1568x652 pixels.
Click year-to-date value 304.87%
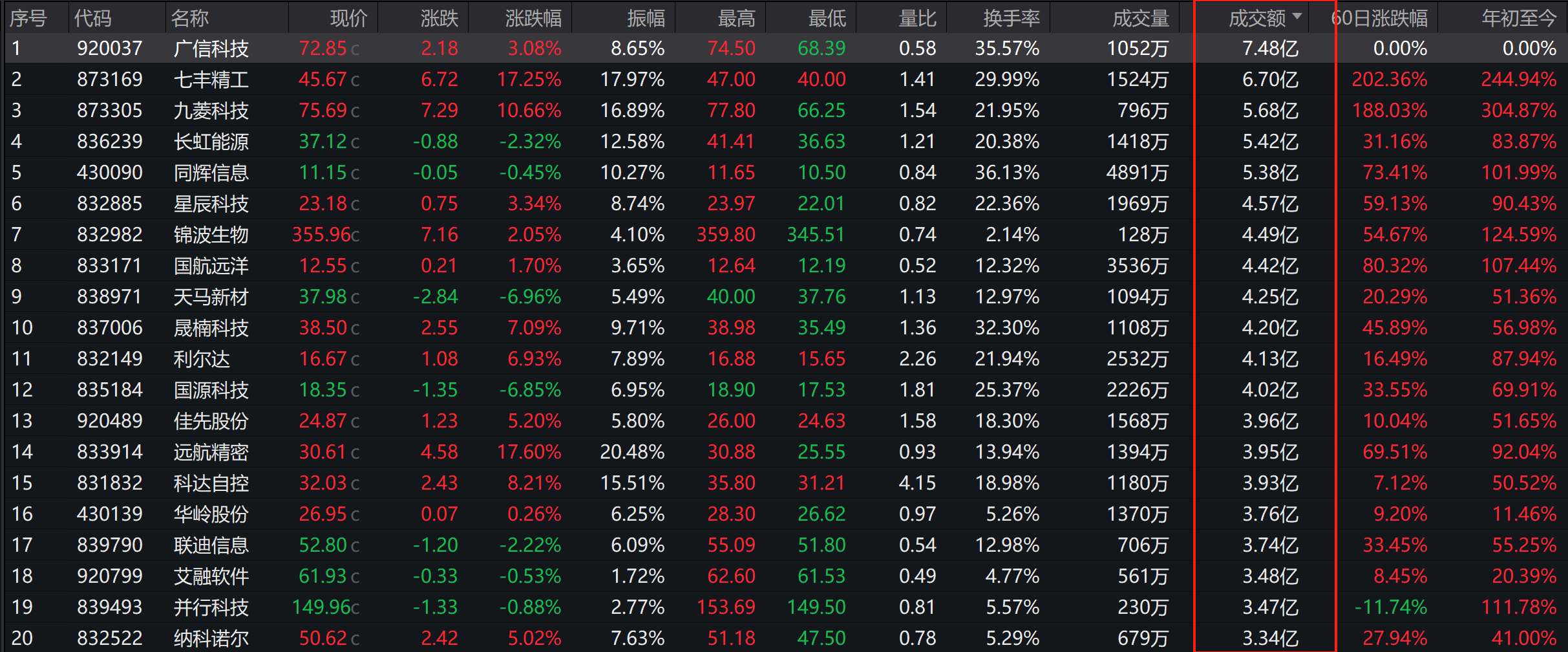[1519, 111]
